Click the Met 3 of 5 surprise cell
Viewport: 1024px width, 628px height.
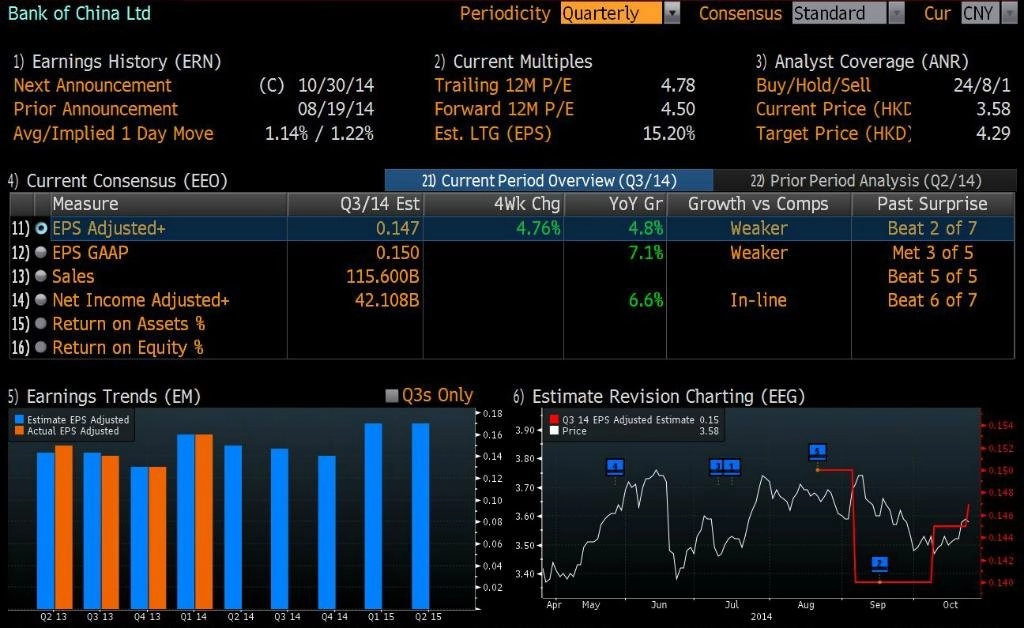coord(933,253)
